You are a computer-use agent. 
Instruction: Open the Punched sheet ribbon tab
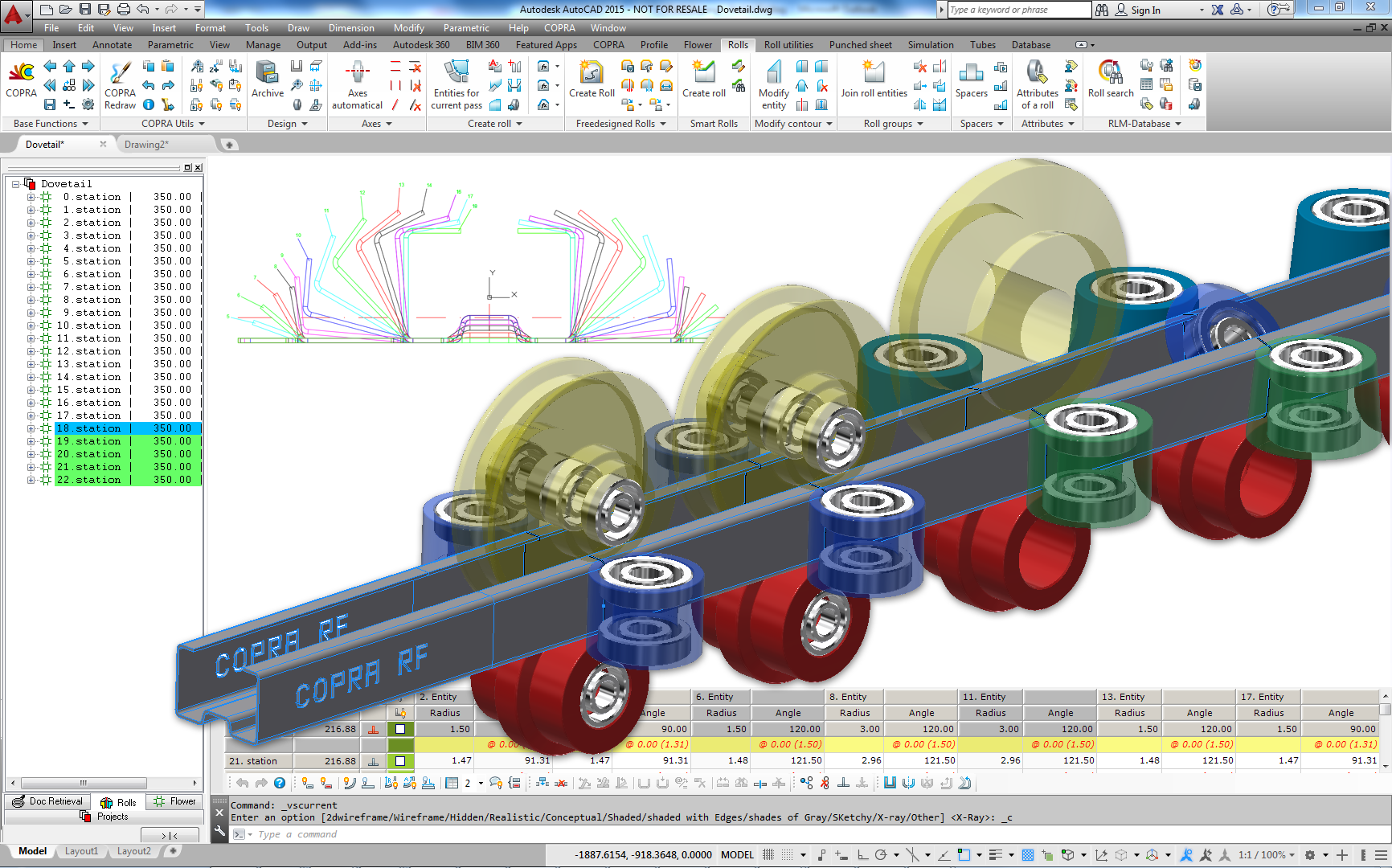(860, 45)
